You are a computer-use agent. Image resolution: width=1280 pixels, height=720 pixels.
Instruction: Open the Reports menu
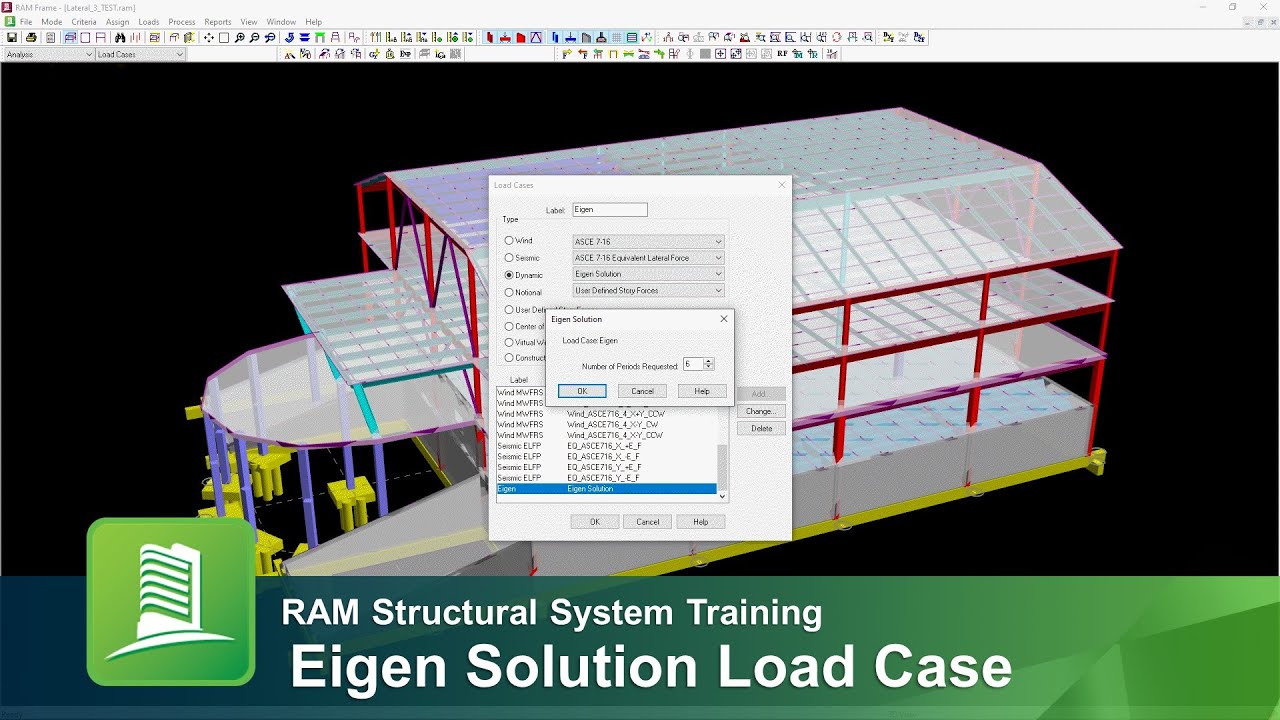pos(218,22)
